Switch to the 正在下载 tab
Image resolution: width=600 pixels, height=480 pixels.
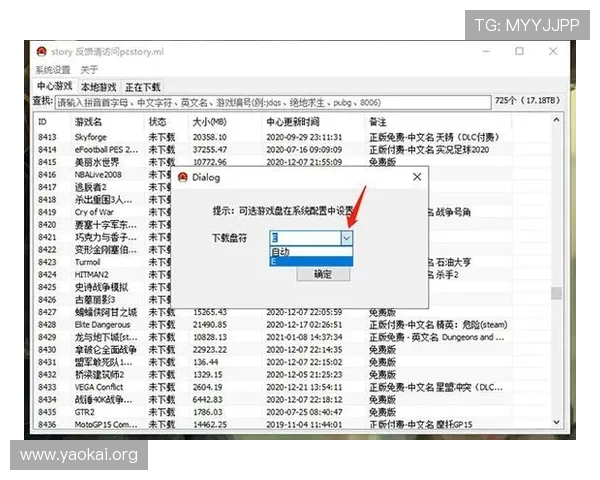(x=143, y=87)
